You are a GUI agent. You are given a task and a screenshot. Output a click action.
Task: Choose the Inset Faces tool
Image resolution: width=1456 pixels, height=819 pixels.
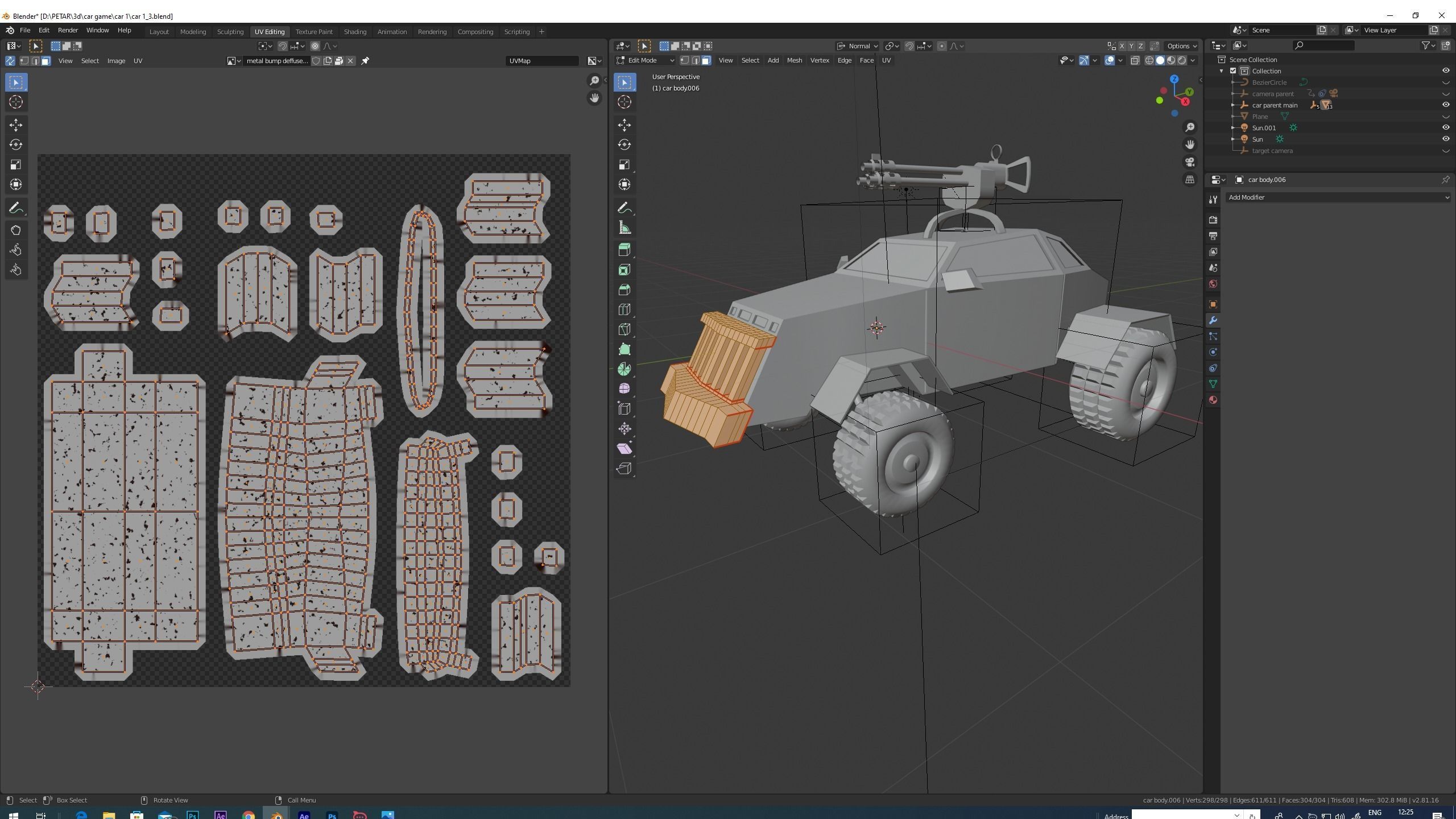tap(624, 270)
